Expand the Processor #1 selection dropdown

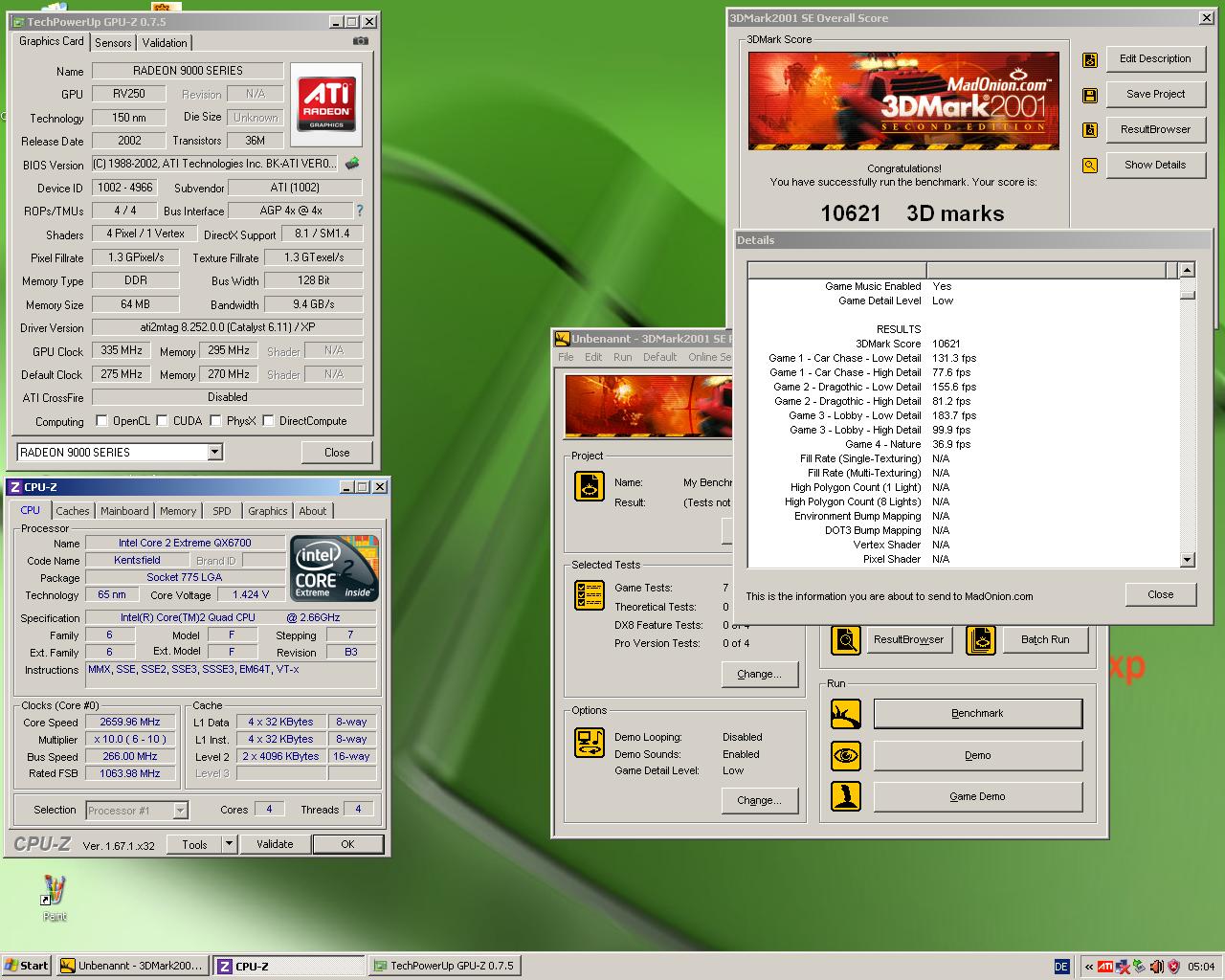click(x=180, y=811)
